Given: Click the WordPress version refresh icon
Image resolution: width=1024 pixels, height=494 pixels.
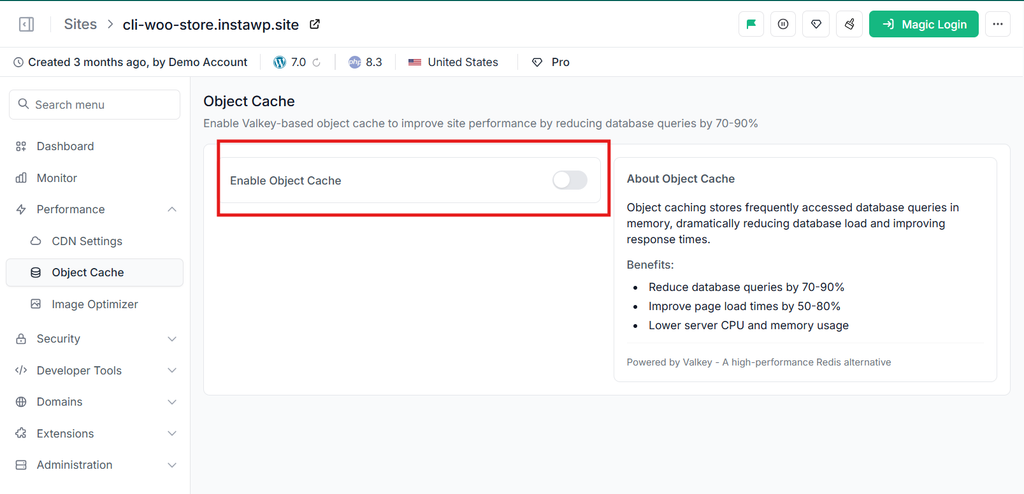Looking at the screenshot, I should click(317, 63).
